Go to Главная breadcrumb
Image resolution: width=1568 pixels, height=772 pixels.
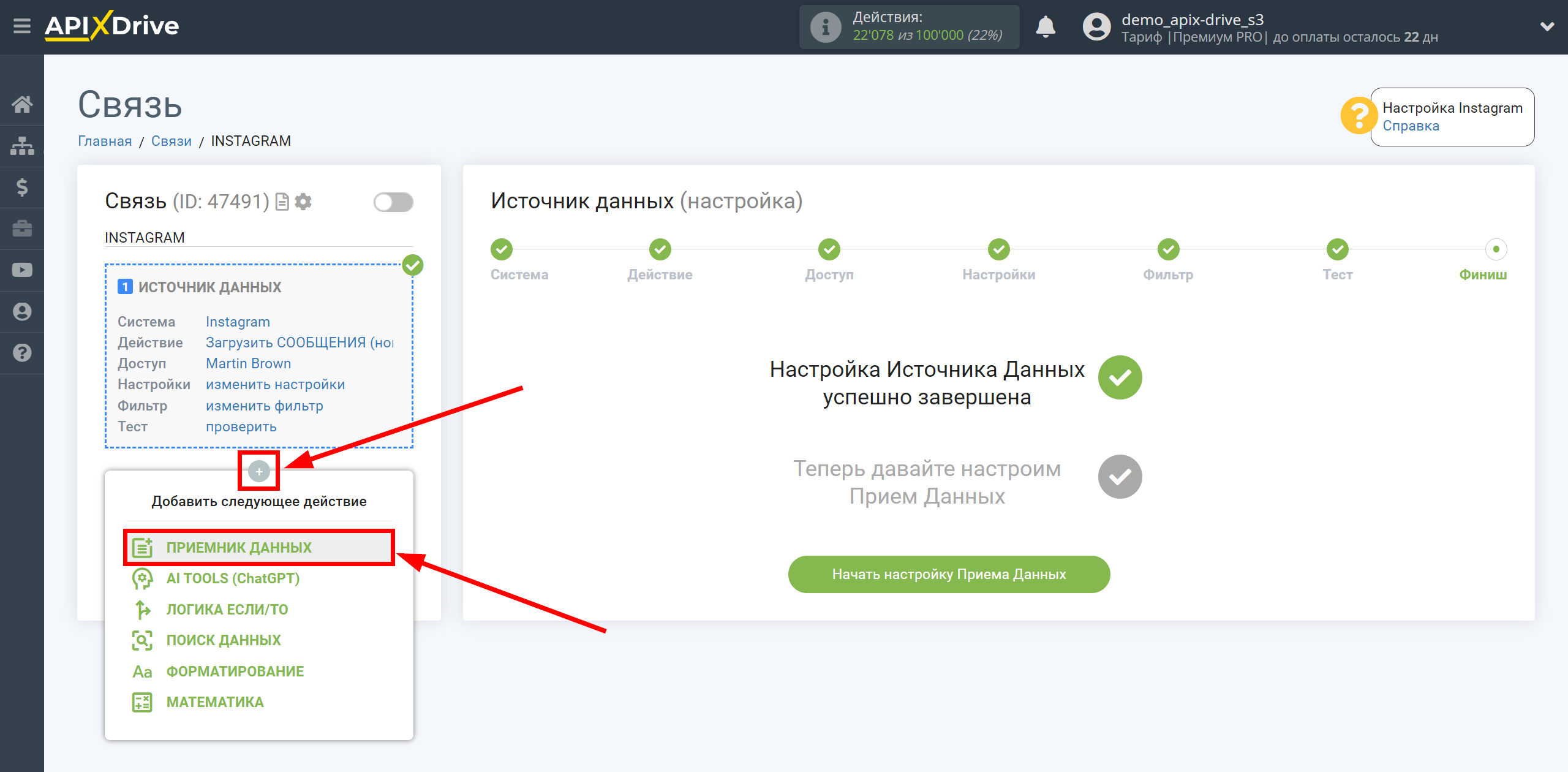105,141
